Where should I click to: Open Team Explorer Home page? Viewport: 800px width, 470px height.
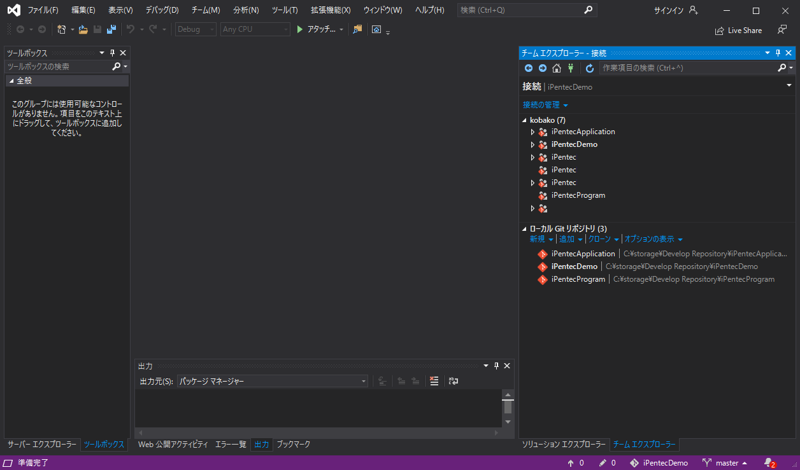pos(557,68)
